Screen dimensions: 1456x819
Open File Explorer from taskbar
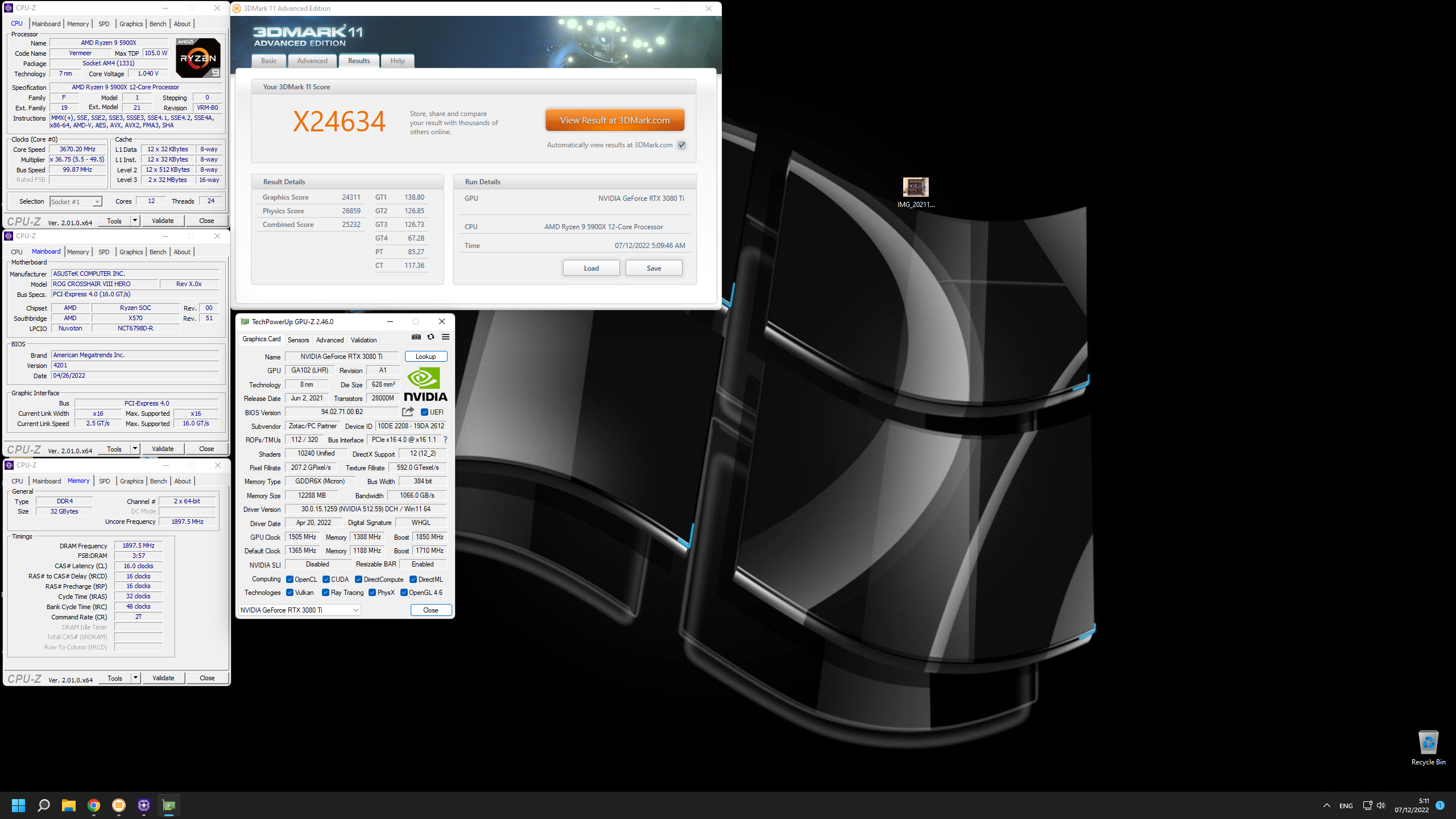[x=69, y=805]
